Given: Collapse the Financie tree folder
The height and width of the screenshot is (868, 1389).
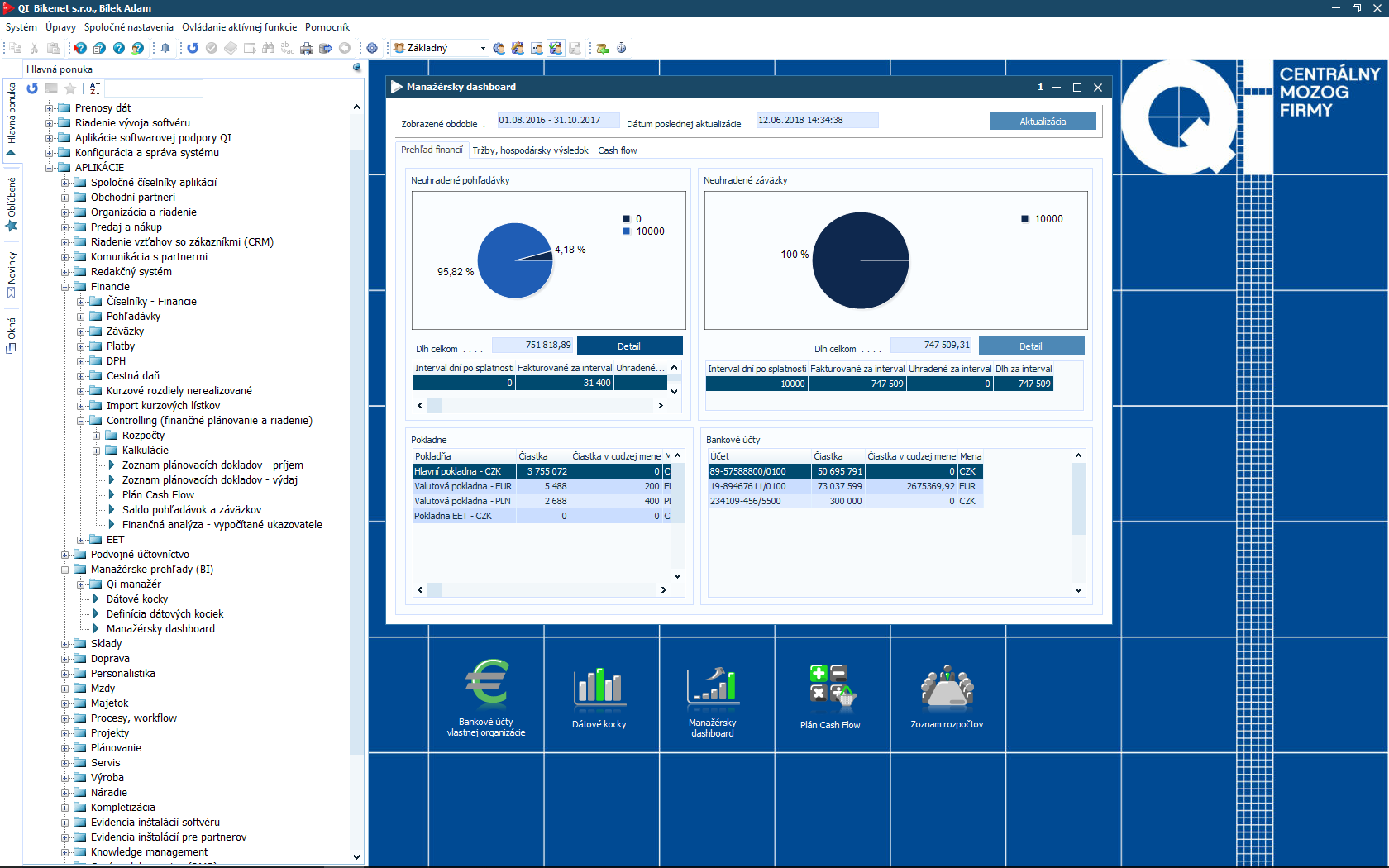Looking at the screenshot, I should pyautogui.click(x=65, y=287).
